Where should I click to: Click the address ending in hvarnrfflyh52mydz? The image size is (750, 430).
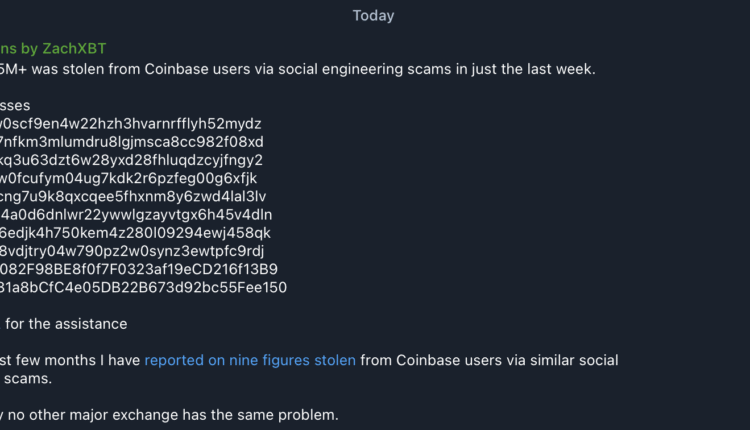pos(130,124)
